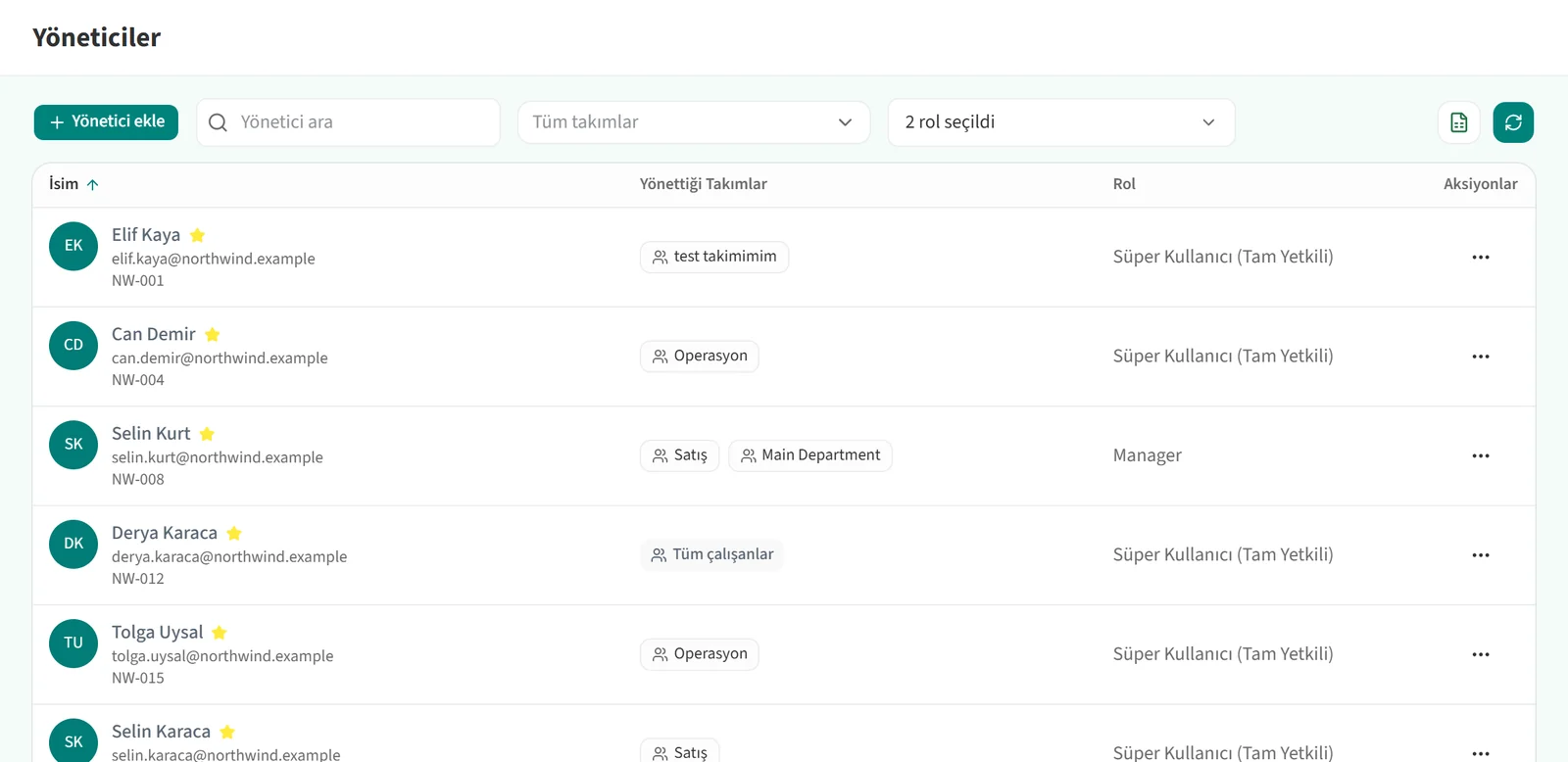
Task: Click the name Derya Karaca
Action: [x=165, y=533]
